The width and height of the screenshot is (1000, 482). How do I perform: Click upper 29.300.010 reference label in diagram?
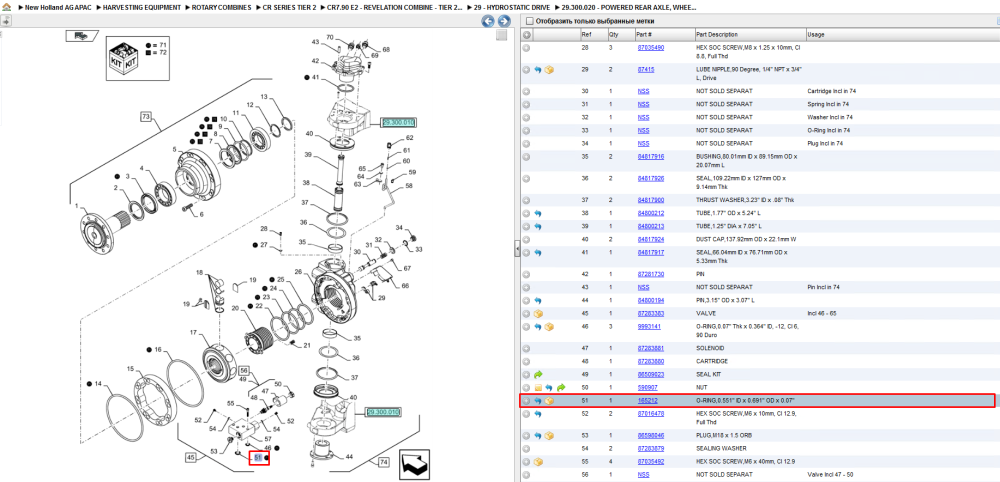(399, 122)
